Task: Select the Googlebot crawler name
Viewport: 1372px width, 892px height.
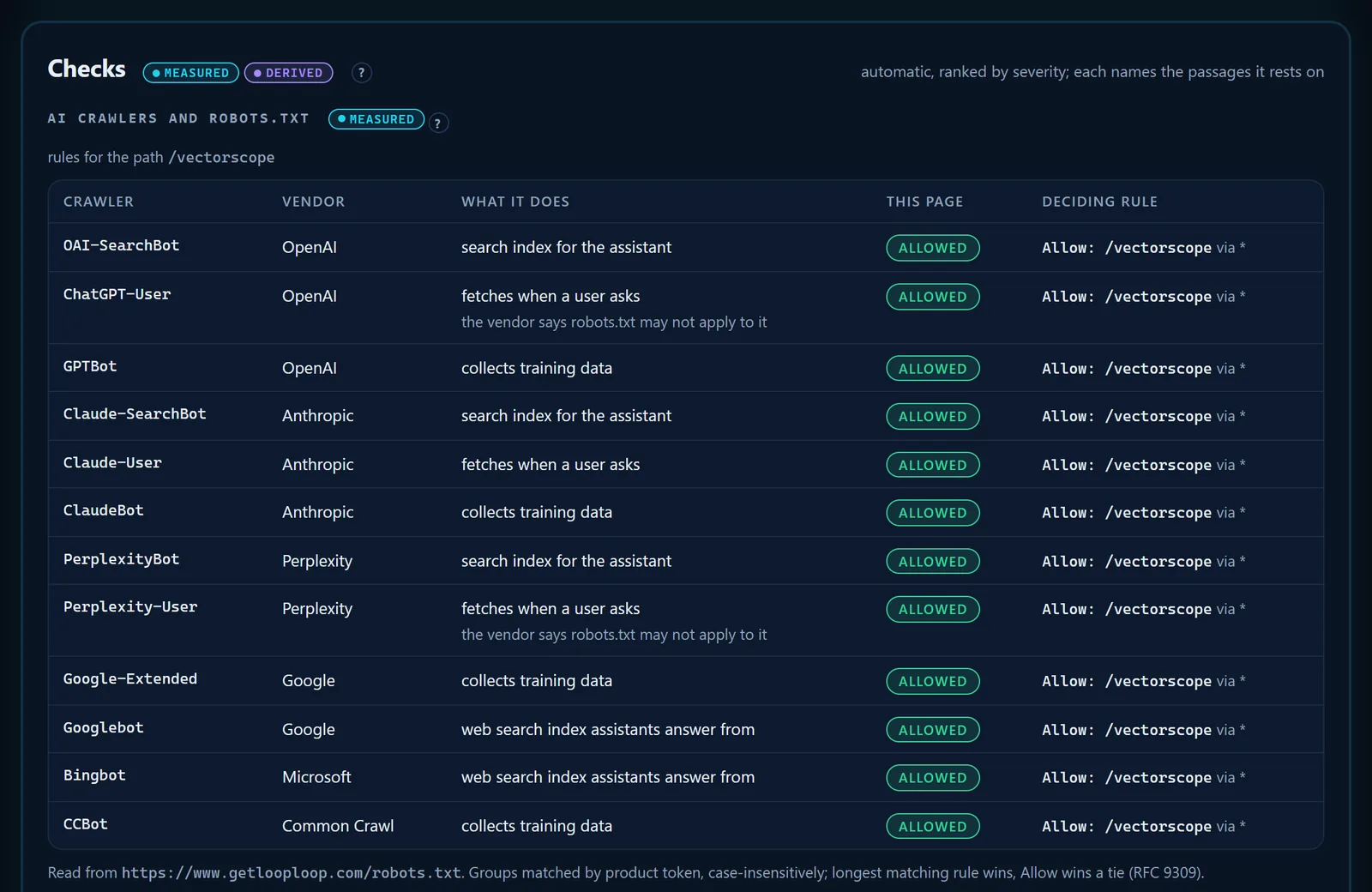Action: [104, 727]
